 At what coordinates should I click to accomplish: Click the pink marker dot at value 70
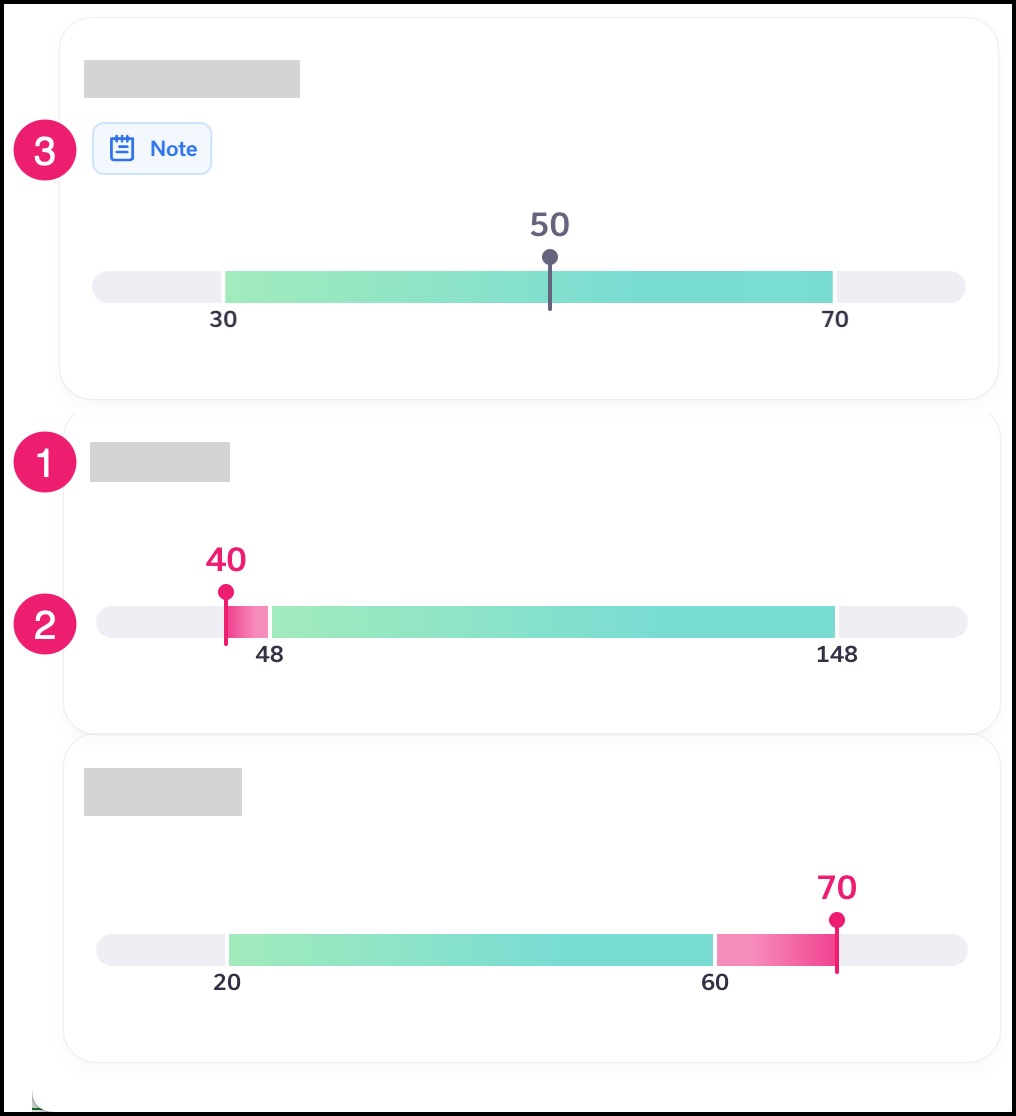coord(837,920)
